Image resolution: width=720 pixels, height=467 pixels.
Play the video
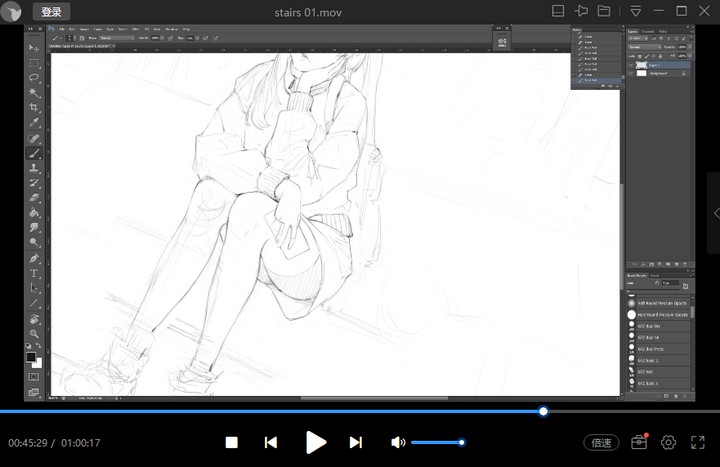point(315,442)
